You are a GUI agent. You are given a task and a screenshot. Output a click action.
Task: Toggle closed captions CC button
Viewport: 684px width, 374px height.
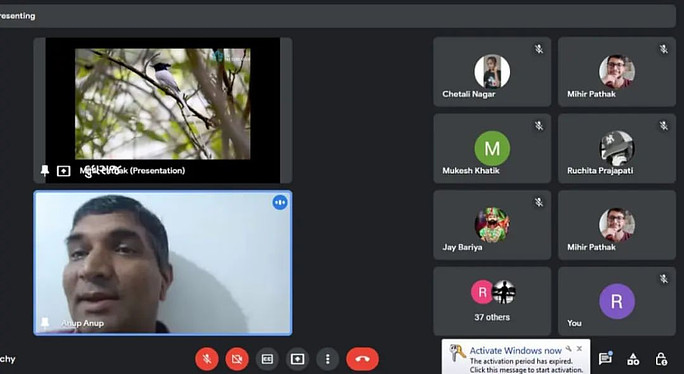(267, 359)
